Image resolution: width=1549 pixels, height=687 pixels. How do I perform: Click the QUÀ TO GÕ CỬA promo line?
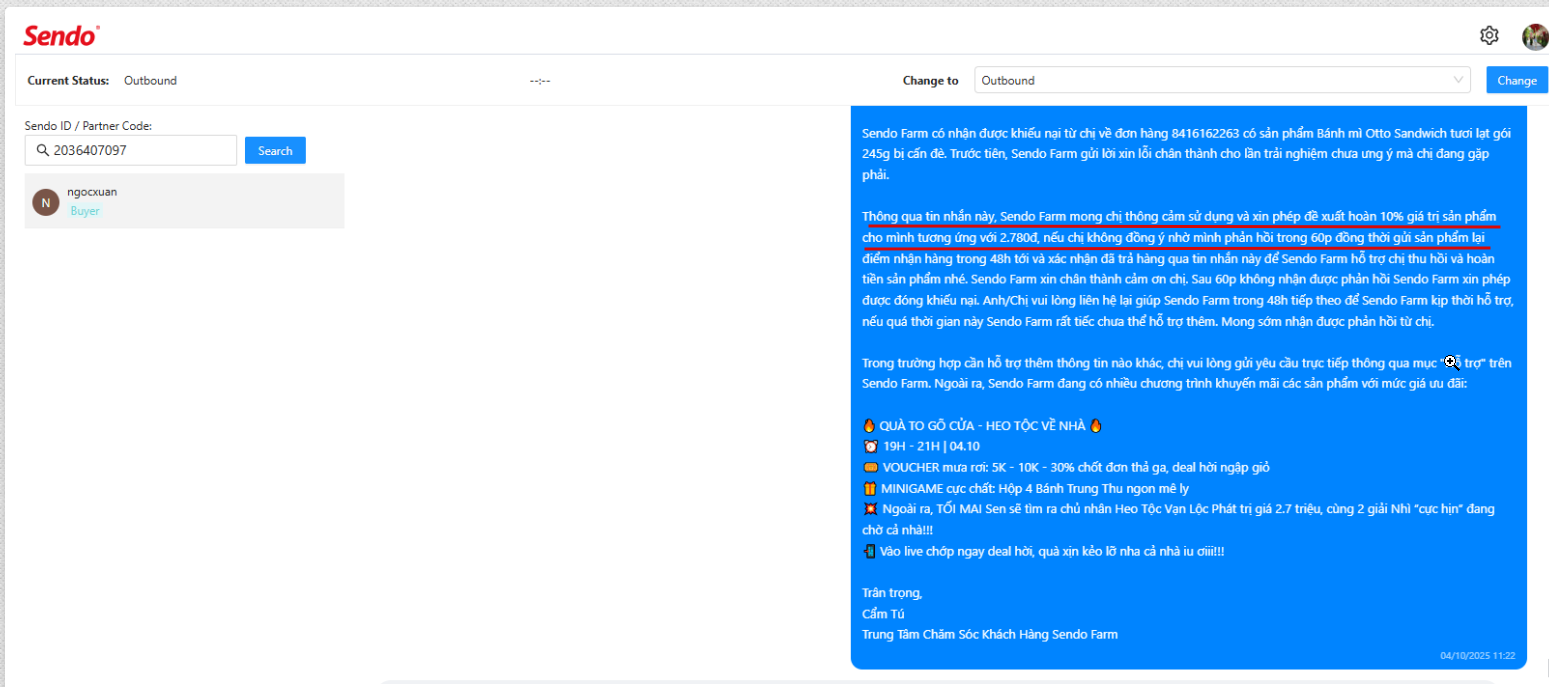tap(982, 425)
